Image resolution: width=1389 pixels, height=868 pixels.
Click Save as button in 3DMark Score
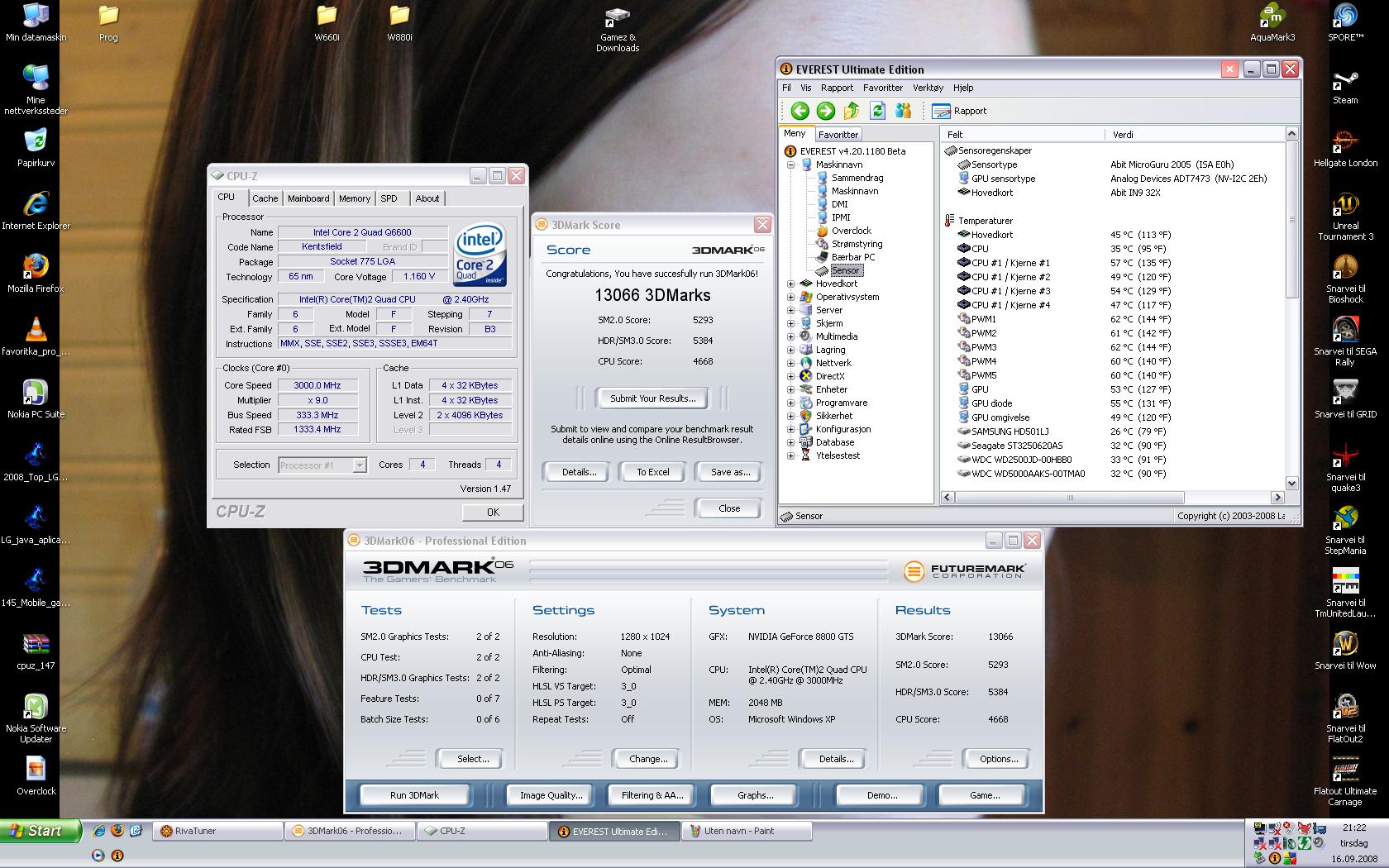pos(731,472)
